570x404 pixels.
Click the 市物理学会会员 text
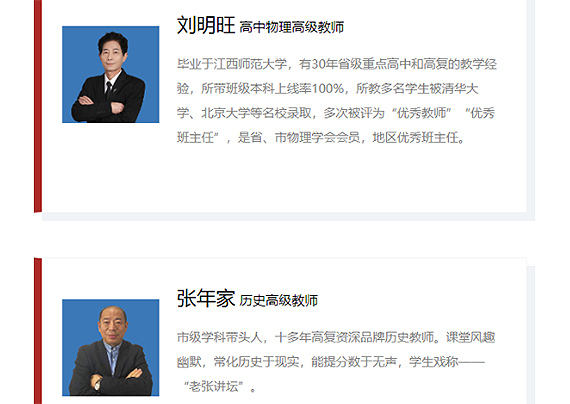(x=317, y=137)
